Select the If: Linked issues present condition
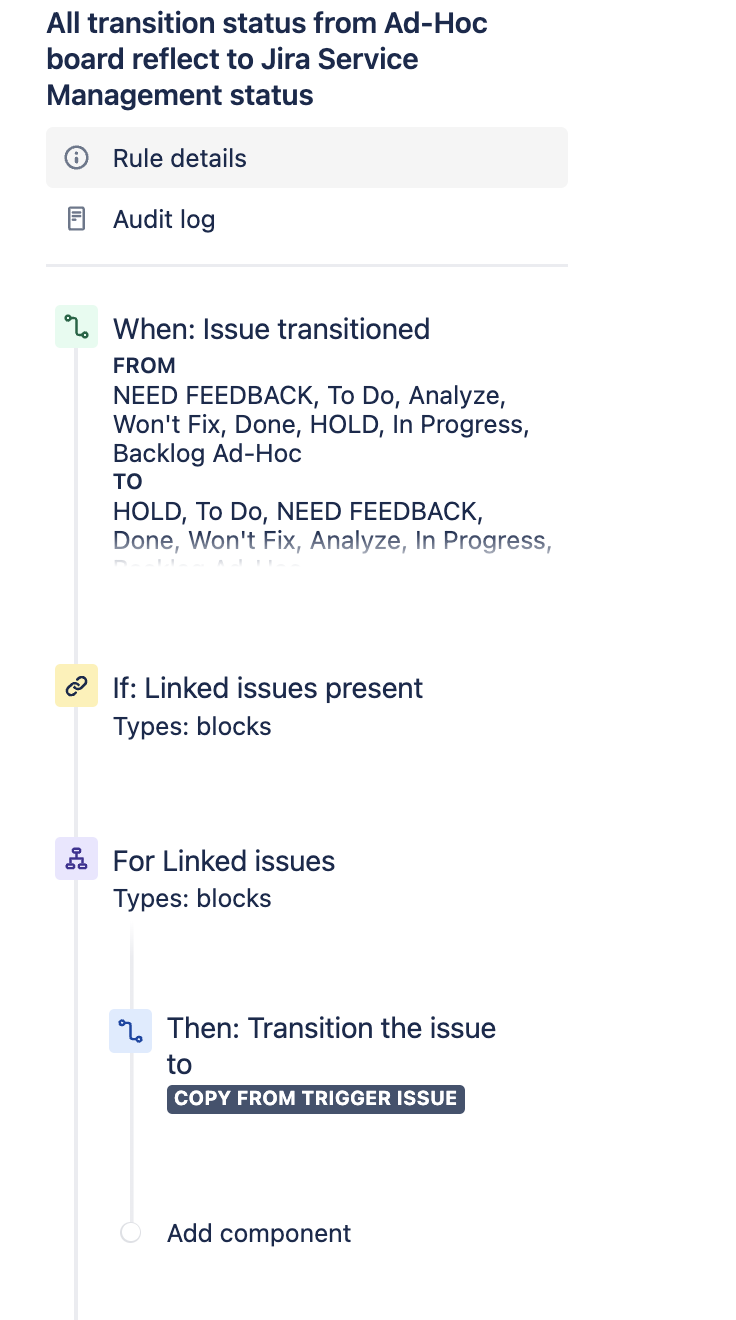Viewport: 736px width, 1320px height. click(268, 688)
